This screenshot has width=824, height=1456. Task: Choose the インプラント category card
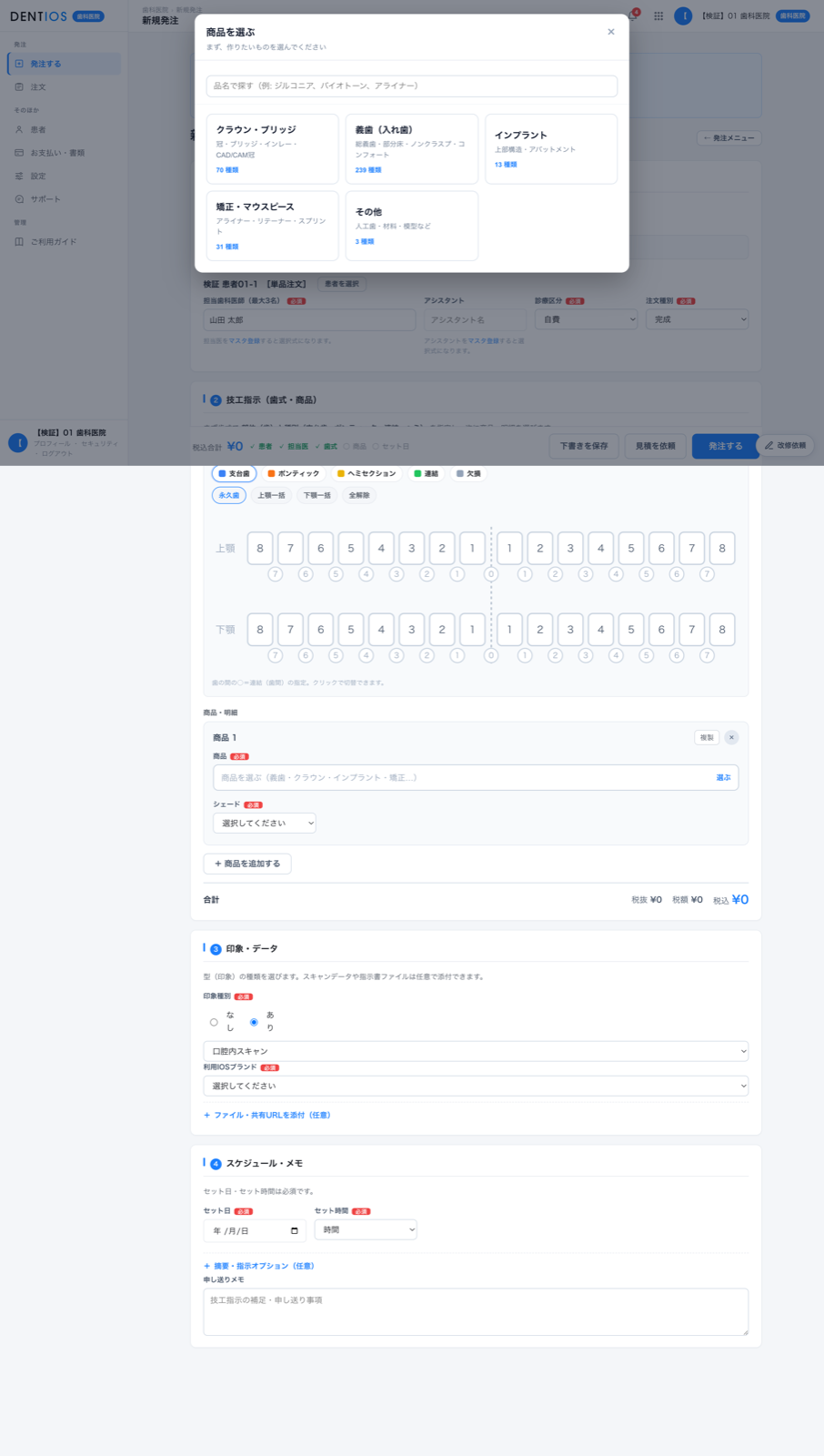tap(551, 149)
